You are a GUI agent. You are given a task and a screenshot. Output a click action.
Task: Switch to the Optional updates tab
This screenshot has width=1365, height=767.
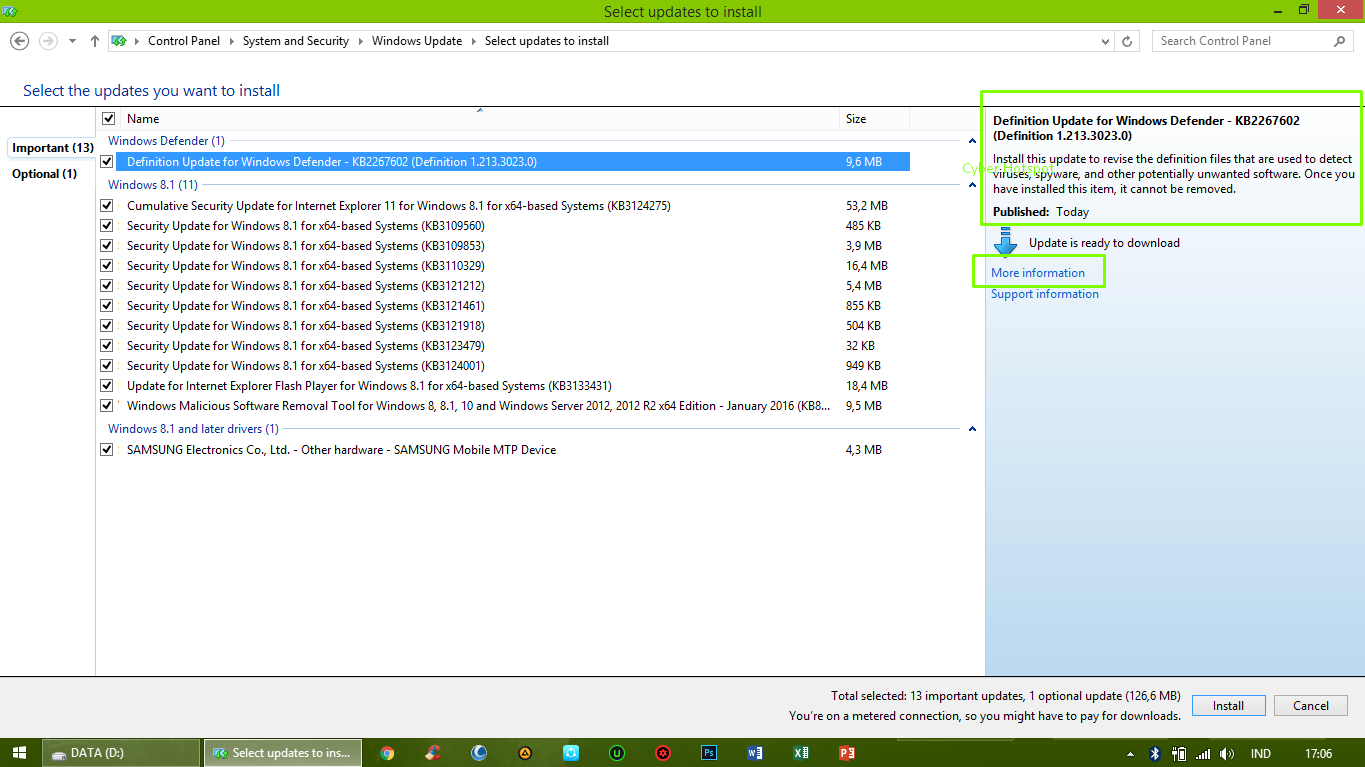pyautogui.click(x=45, y=173)
